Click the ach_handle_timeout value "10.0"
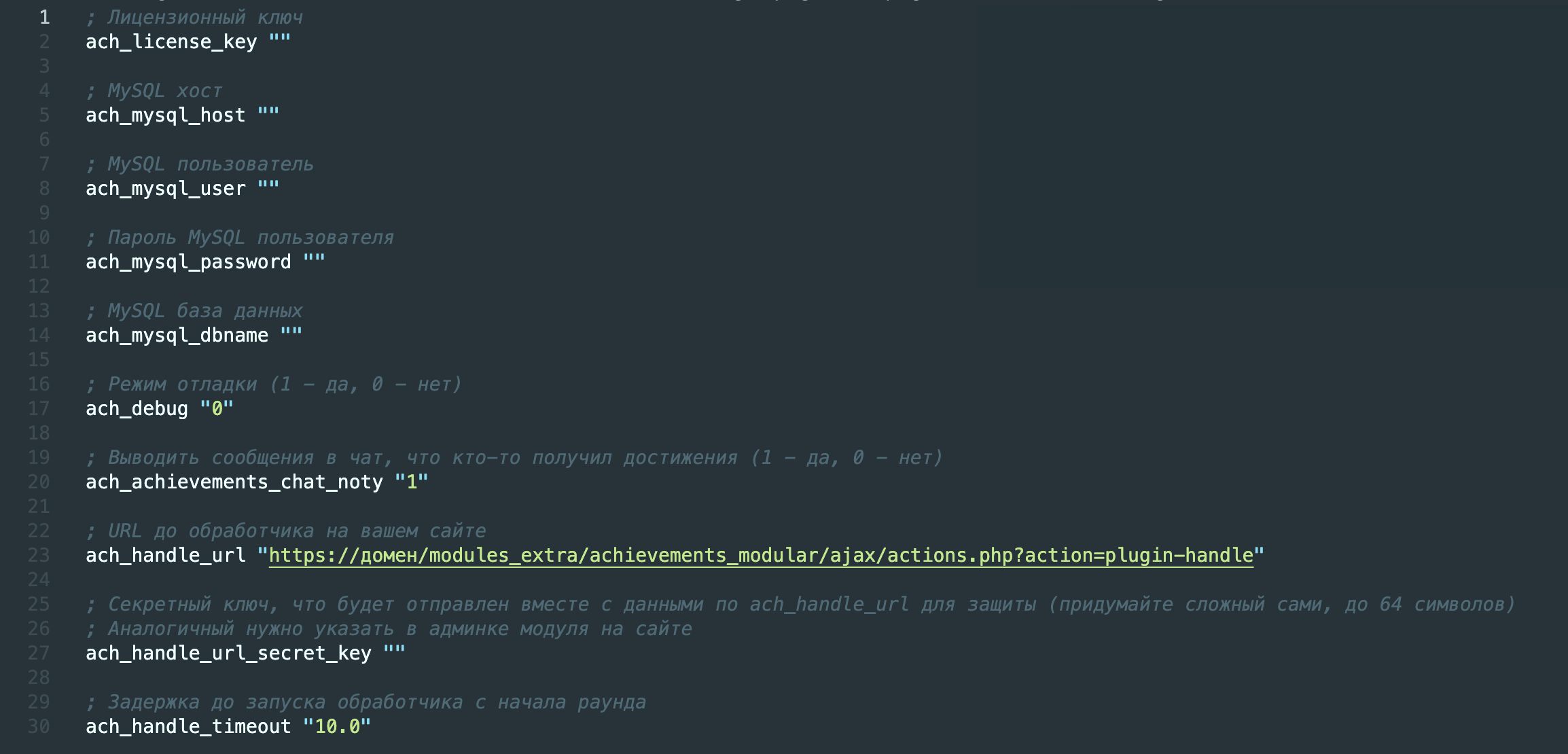The width and height of the screenshot is (1568, 754). point(337,727)
